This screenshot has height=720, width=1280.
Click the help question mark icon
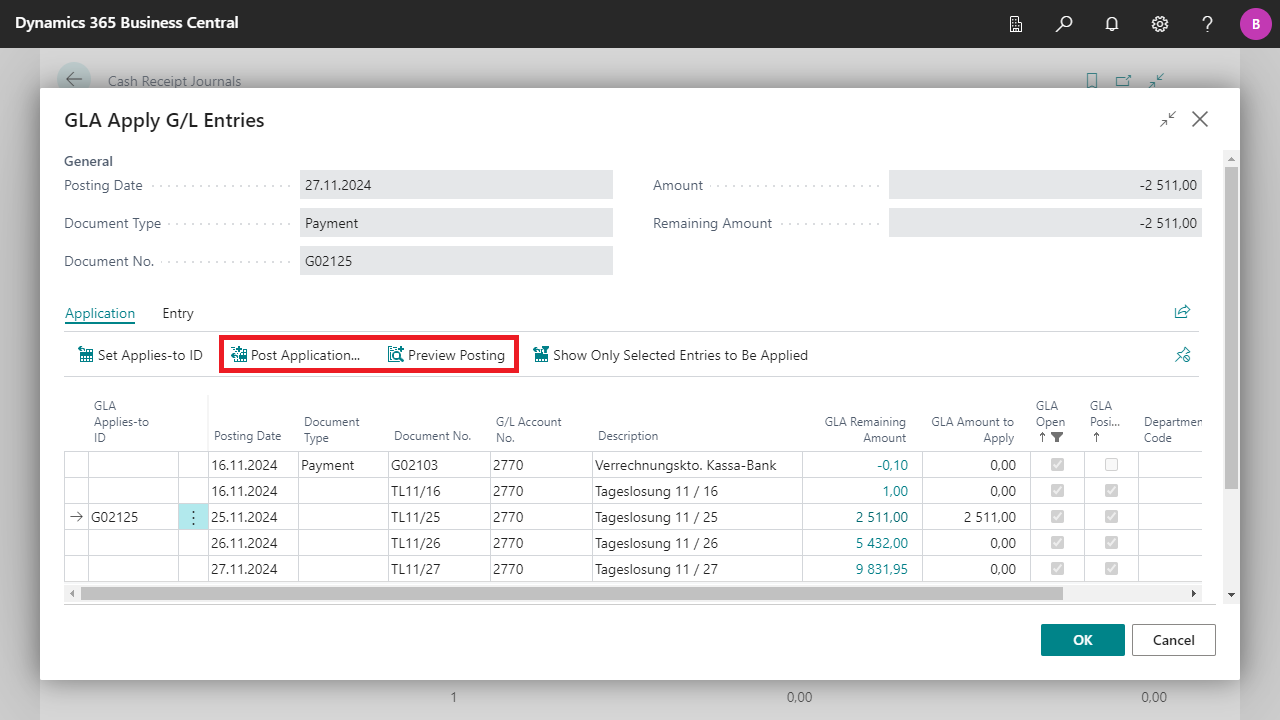[1208, 24]
